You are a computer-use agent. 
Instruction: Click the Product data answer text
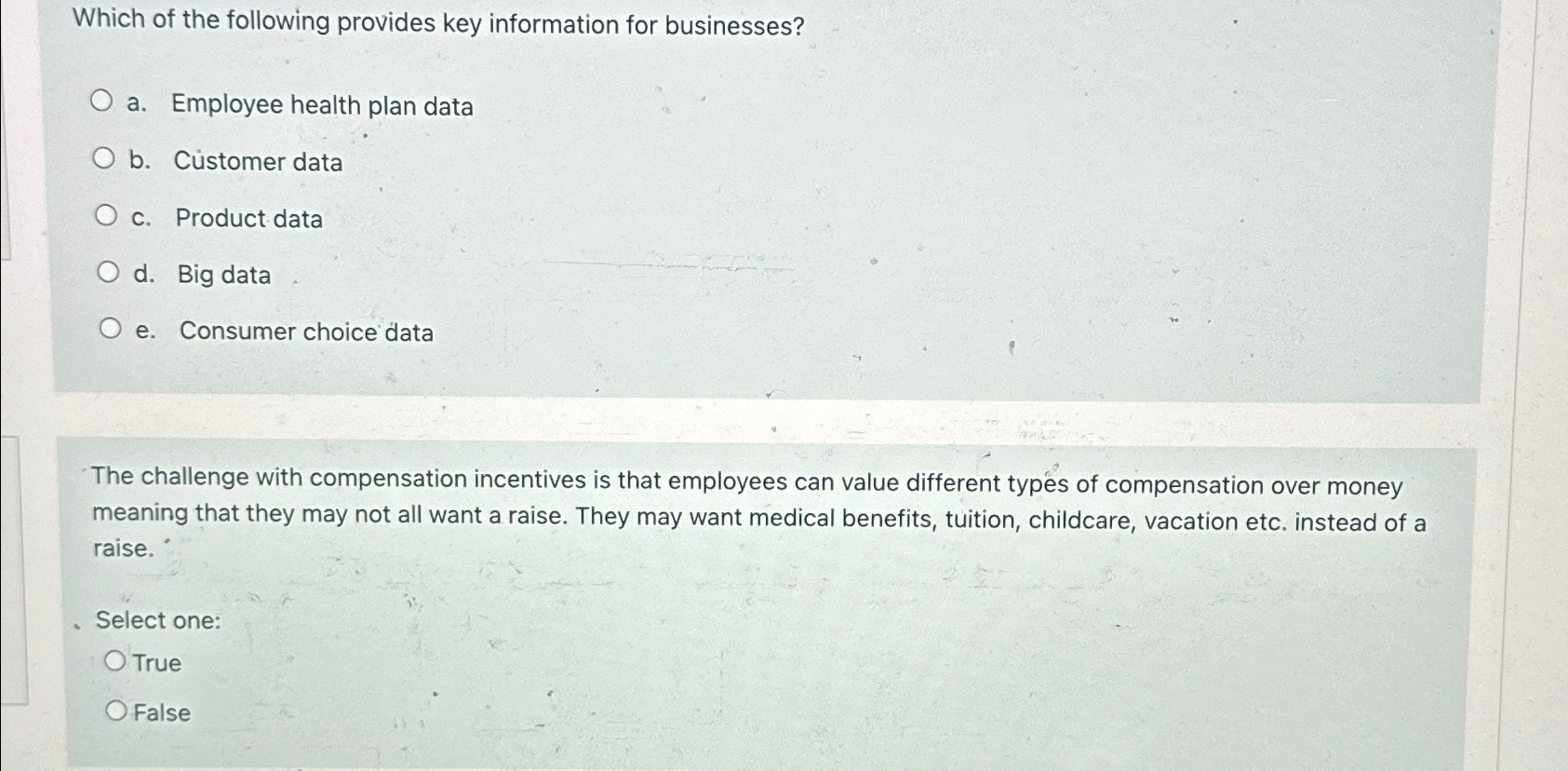(248, 220)
